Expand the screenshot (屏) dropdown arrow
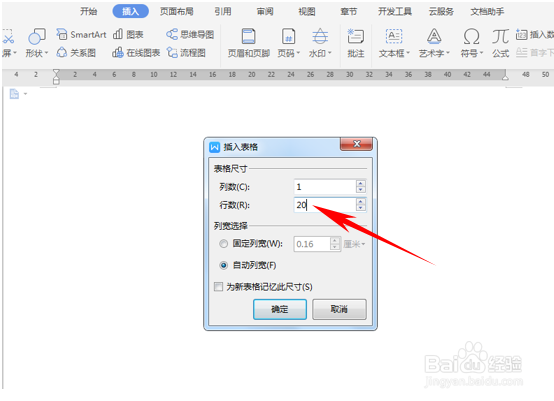This screenshot has height=401, width=554. coord(15,53)
